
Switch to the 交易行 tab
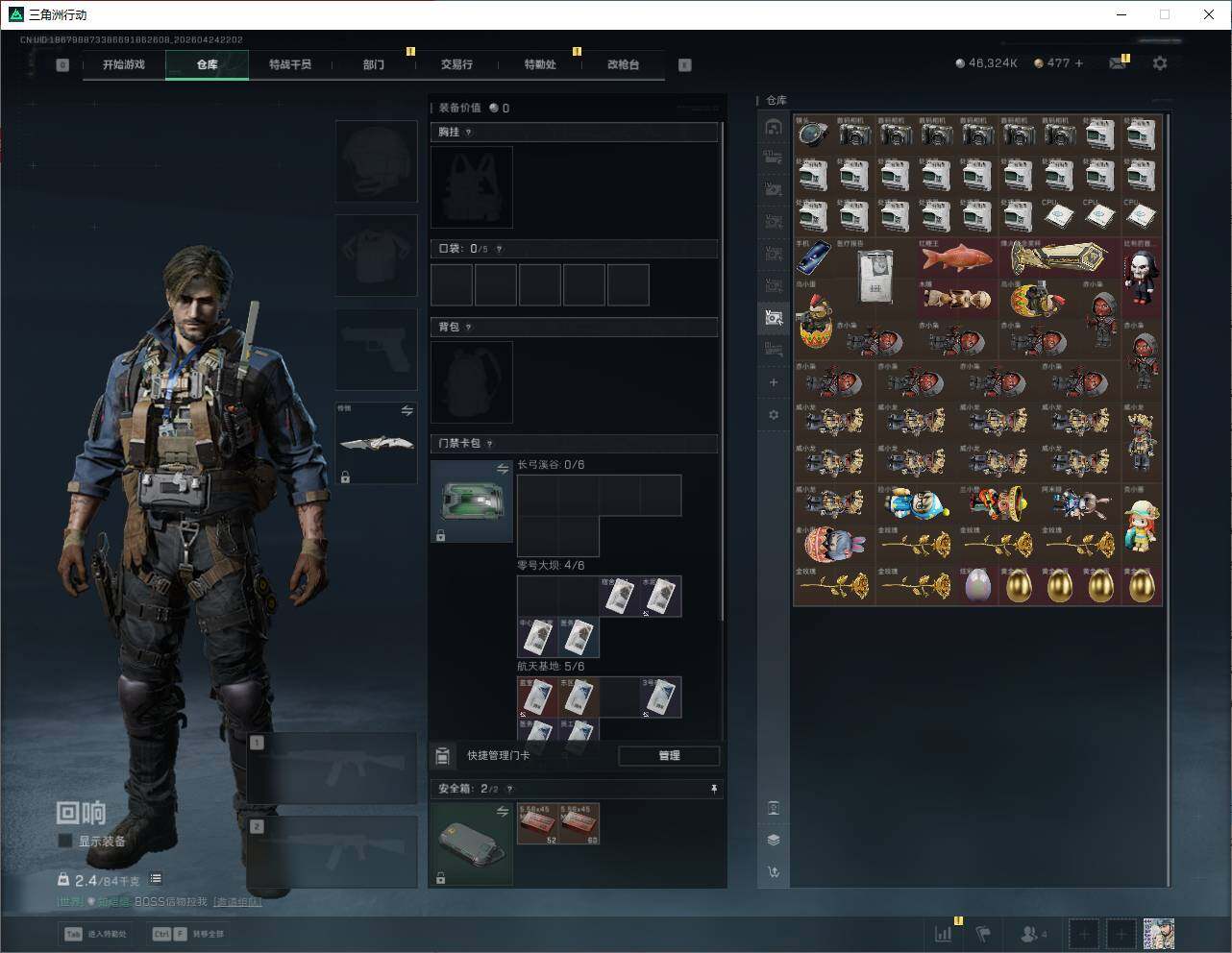coord(456,64)
